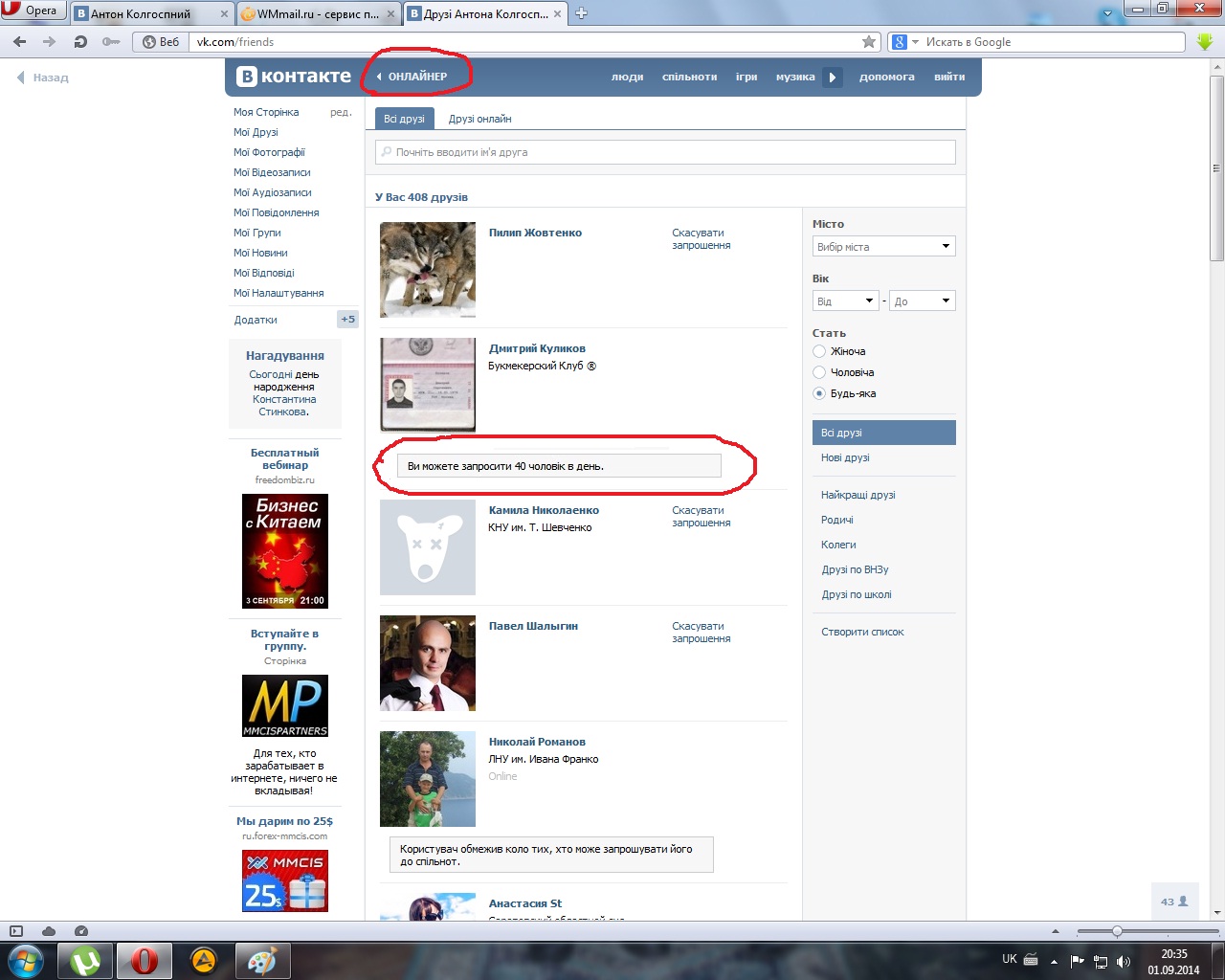The width and height of the screenshot is (1225, 980).
Task: Switch to the WMmail.ru browser tab
Action: click(318, 13)
